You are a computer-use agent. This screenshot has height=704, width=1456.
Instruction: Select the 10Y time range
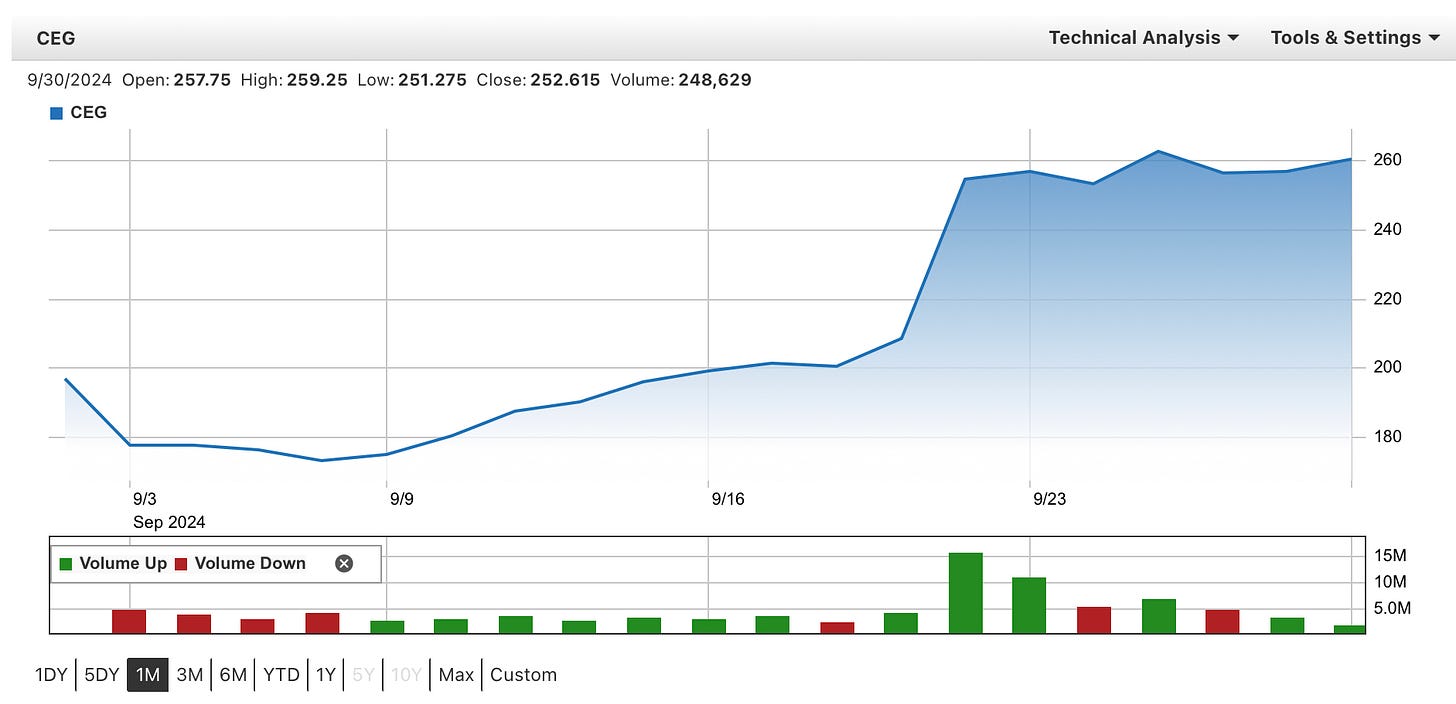[x=406, y=675]
